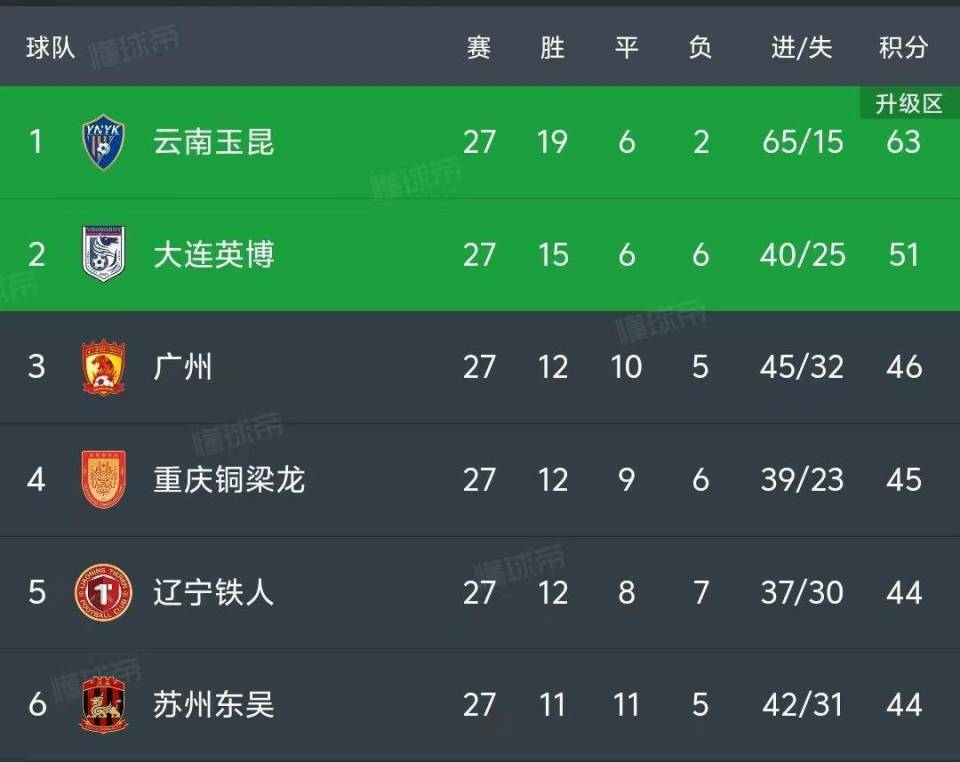Click 广州's points value 46
The image size is (960, 762).
905,367
